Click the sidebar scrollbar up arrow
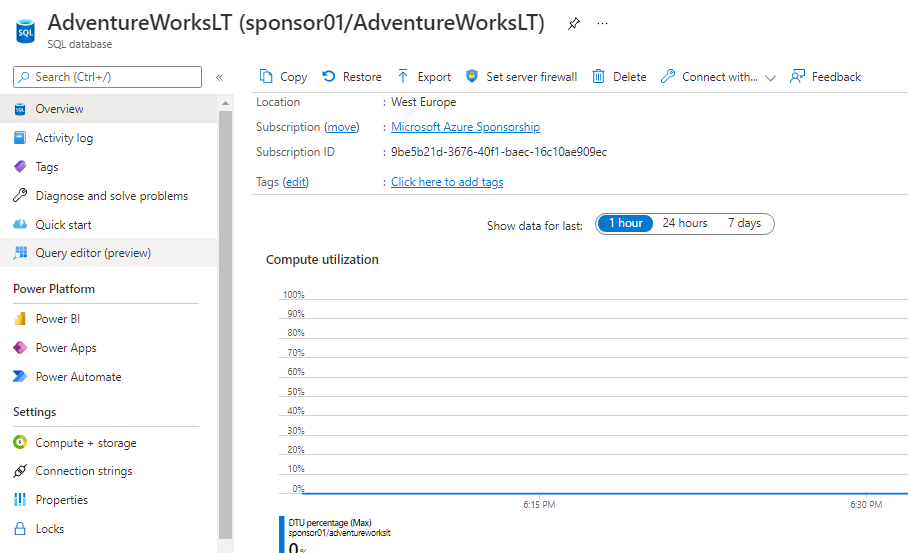This screenshot has width=908, height=553. tap(225, 103)
